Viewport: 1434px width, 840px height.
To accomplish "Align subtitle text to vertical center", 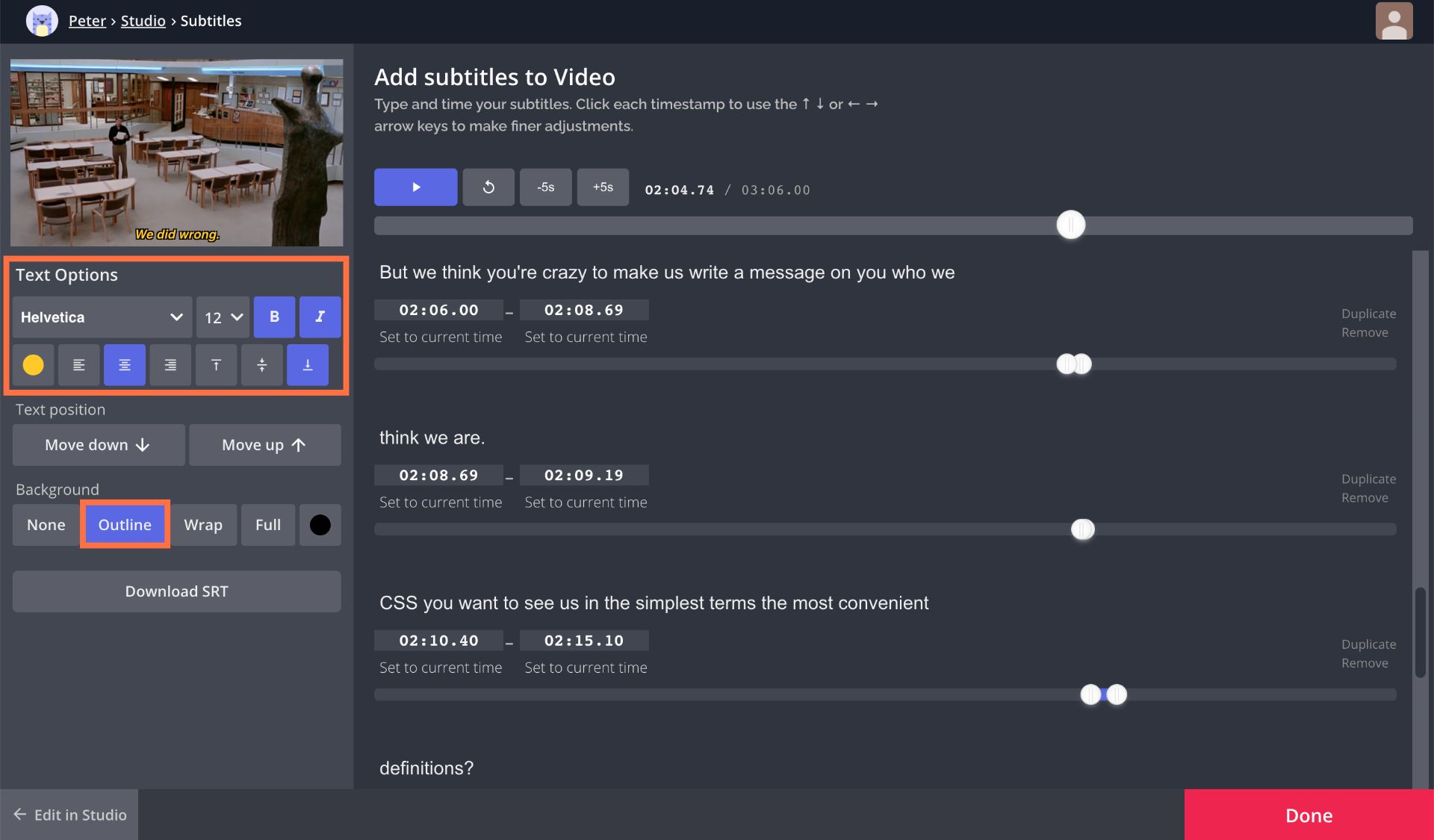I will [x=261, y=365].
